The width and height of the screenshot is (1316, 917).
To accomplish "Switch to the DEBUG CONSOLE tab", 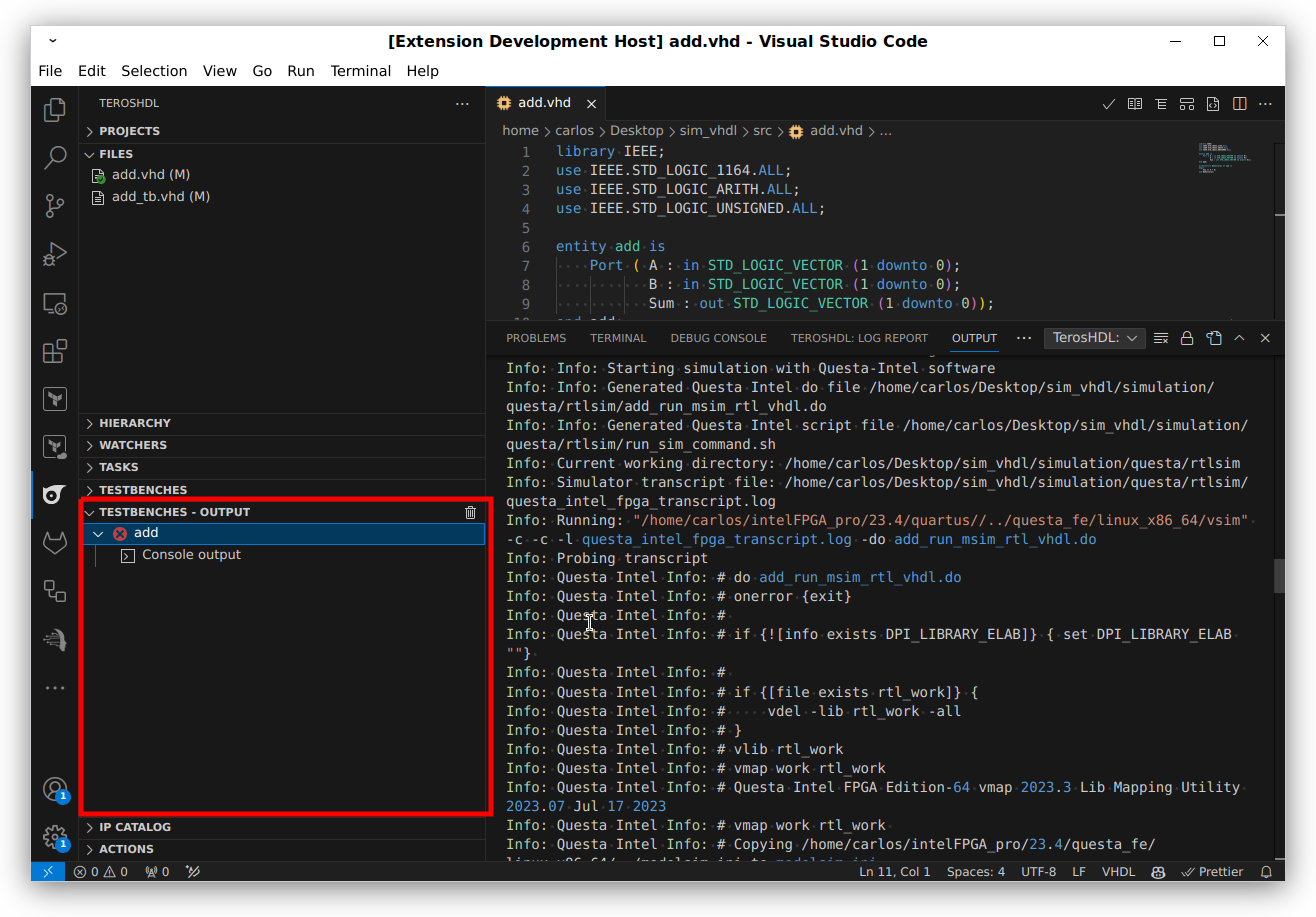I will pos(718,338).
